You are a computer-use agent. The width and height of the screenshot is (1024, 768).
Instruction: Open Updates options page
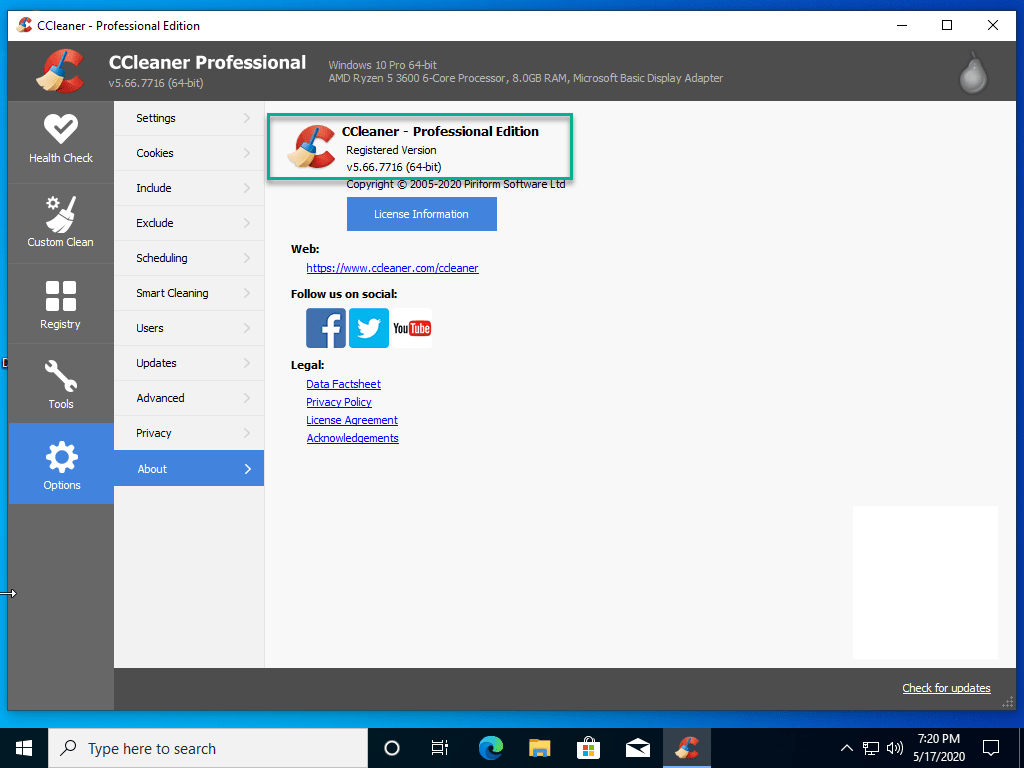click(189, 362)
